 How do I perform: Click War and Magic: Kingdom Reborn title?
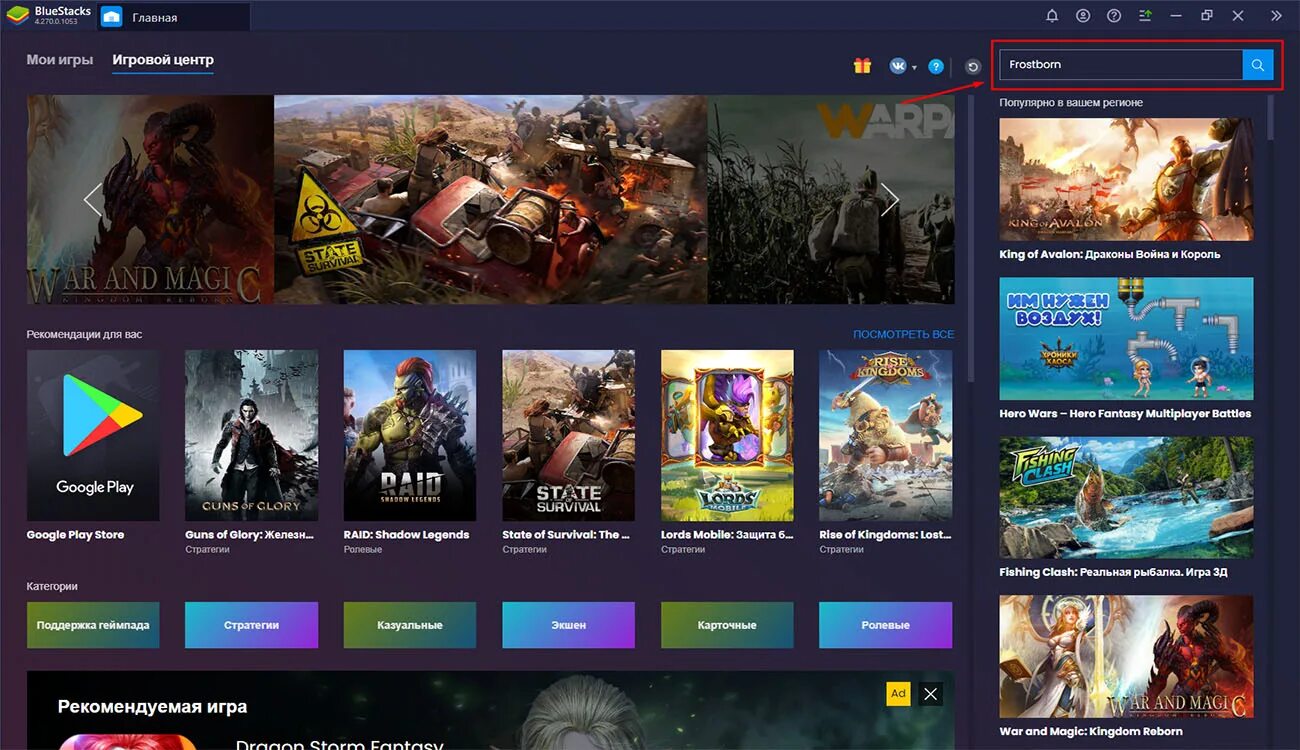[1091, 731]
